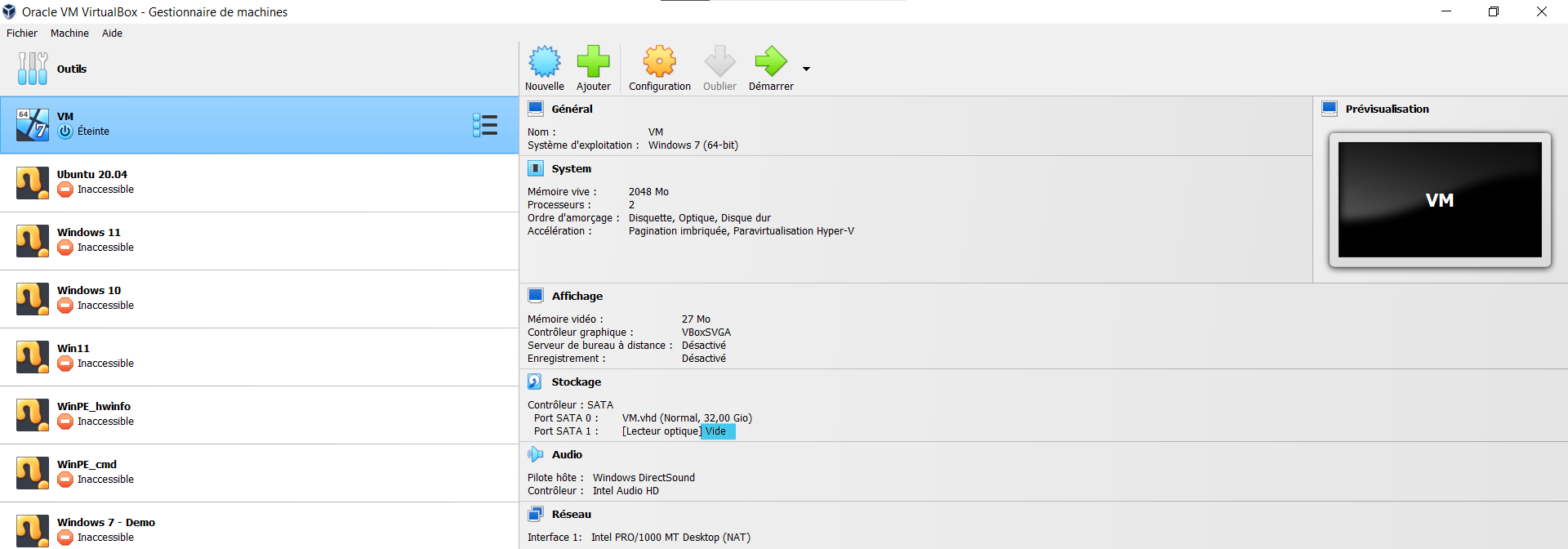The image size is (1568, 549).
Task: Select the WinPE_hwinfo machine
Action: (94, 414)
